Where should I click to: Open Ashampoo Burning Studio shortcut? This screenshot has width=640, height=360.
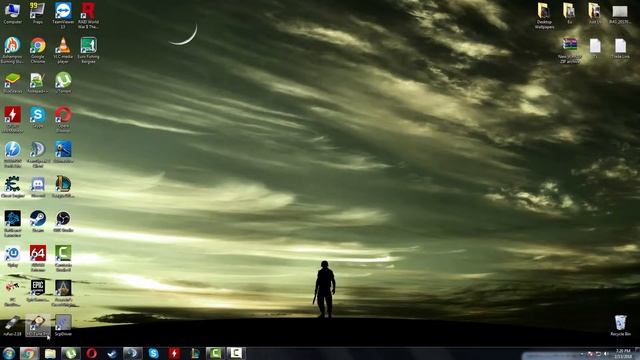(x=12, y=50)
